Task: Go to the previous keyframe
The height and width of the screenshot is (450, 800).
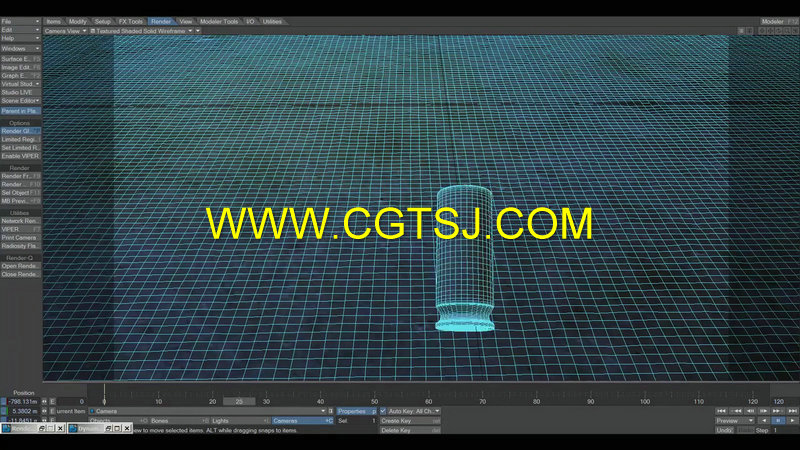Action: 735,411
